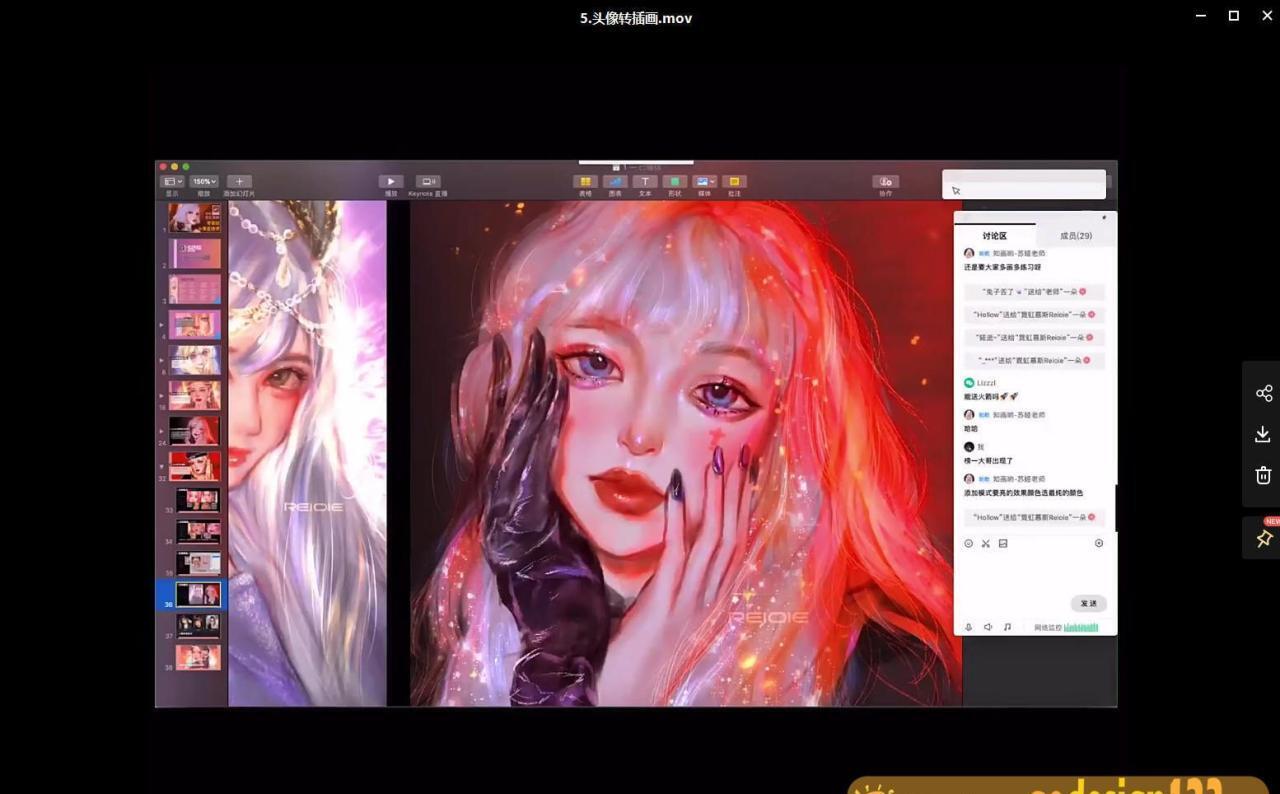Select the red-haired portrait slide thumbnail in navigator

tap(194, 430)
